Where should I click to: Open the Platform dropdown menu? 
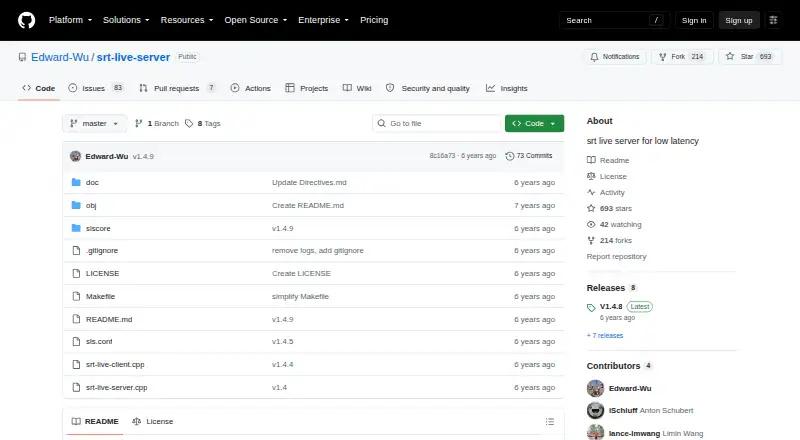point(70,20)
